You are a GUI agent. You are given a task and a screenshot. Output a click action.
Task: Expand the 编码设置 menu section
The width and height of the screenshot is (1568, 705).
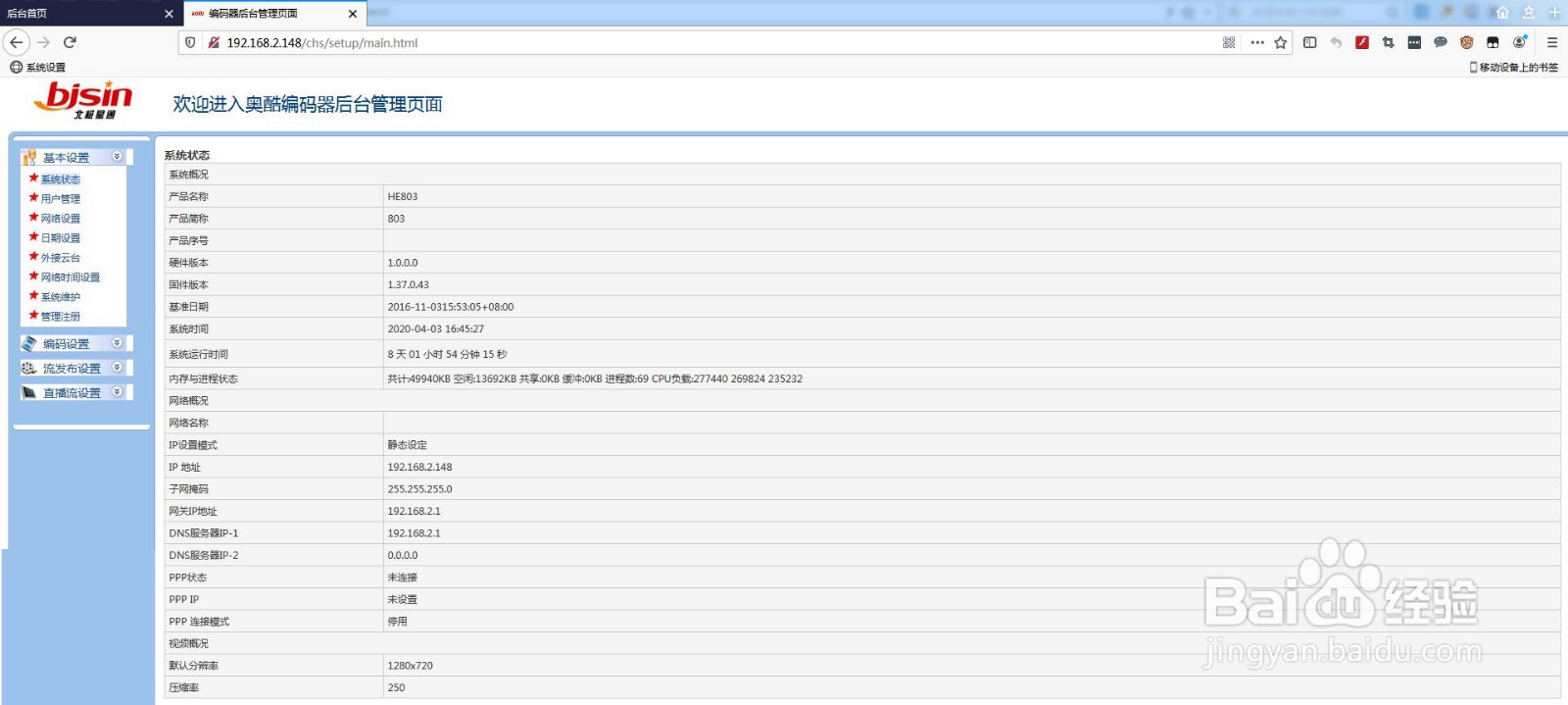coord(117,343)
